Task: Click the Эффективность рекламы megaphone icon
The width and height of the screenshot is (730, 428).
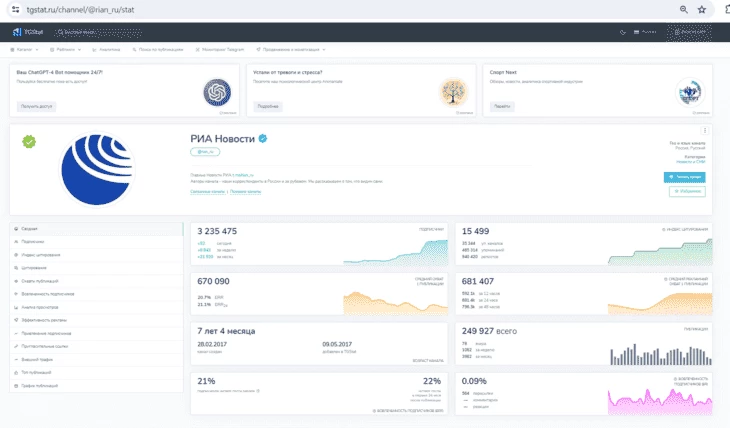Action: click(x=16, y=320)
